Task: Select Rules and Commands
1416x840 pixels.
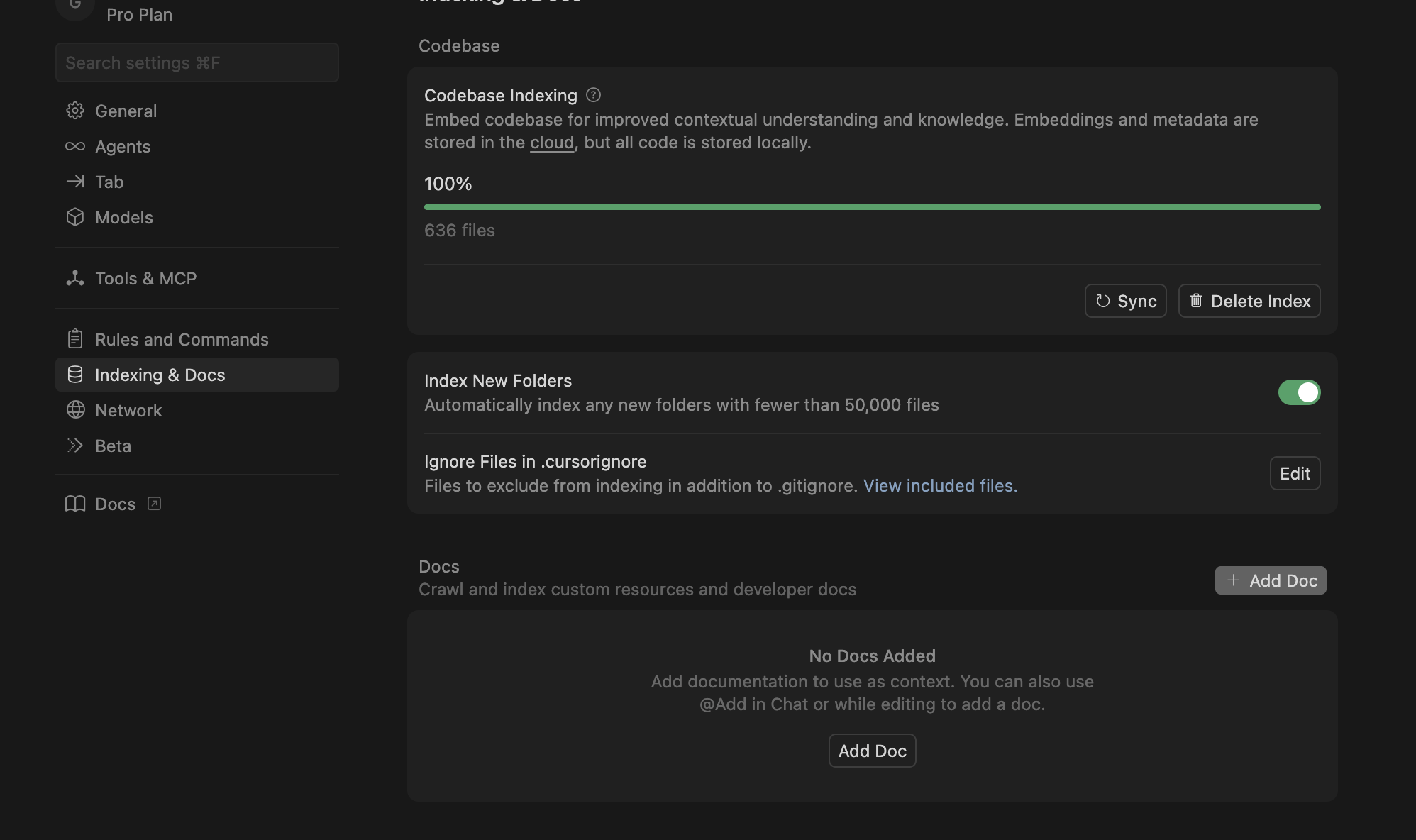Action: pos(197,339)
